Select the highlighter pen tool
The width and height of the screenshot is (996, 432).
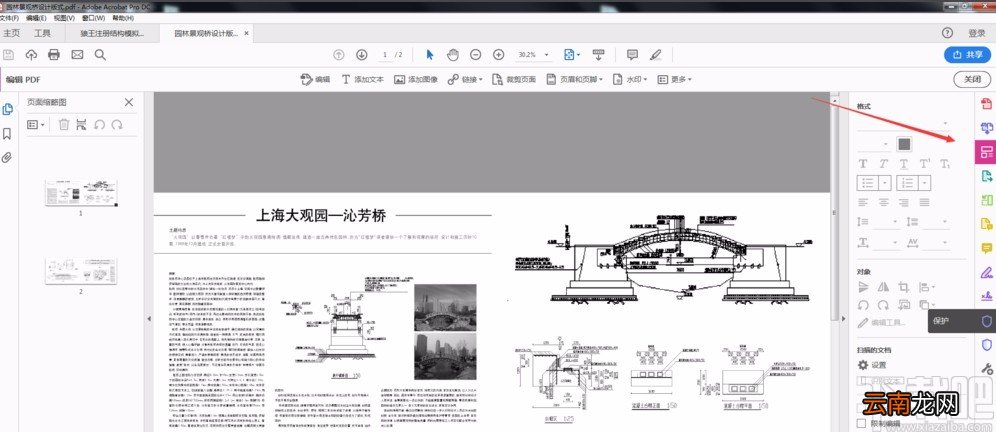[x=656, y=55]
